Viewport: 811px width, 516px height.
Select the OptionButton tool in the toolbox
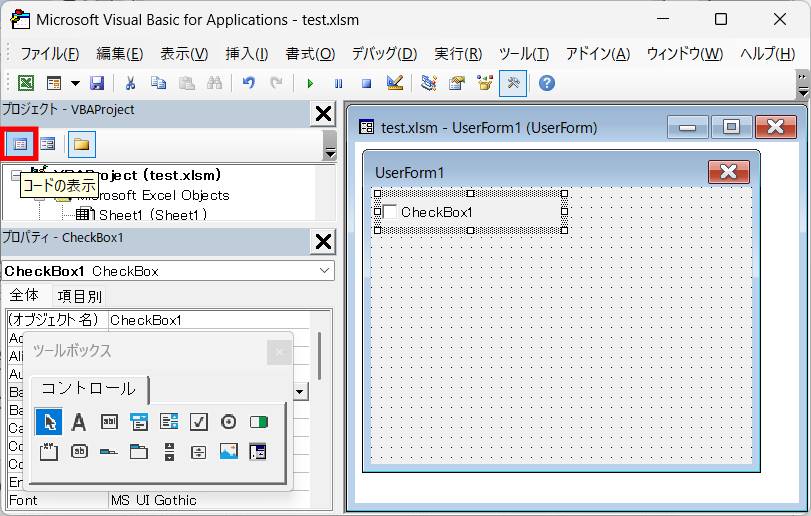click(x=229, y=422)
